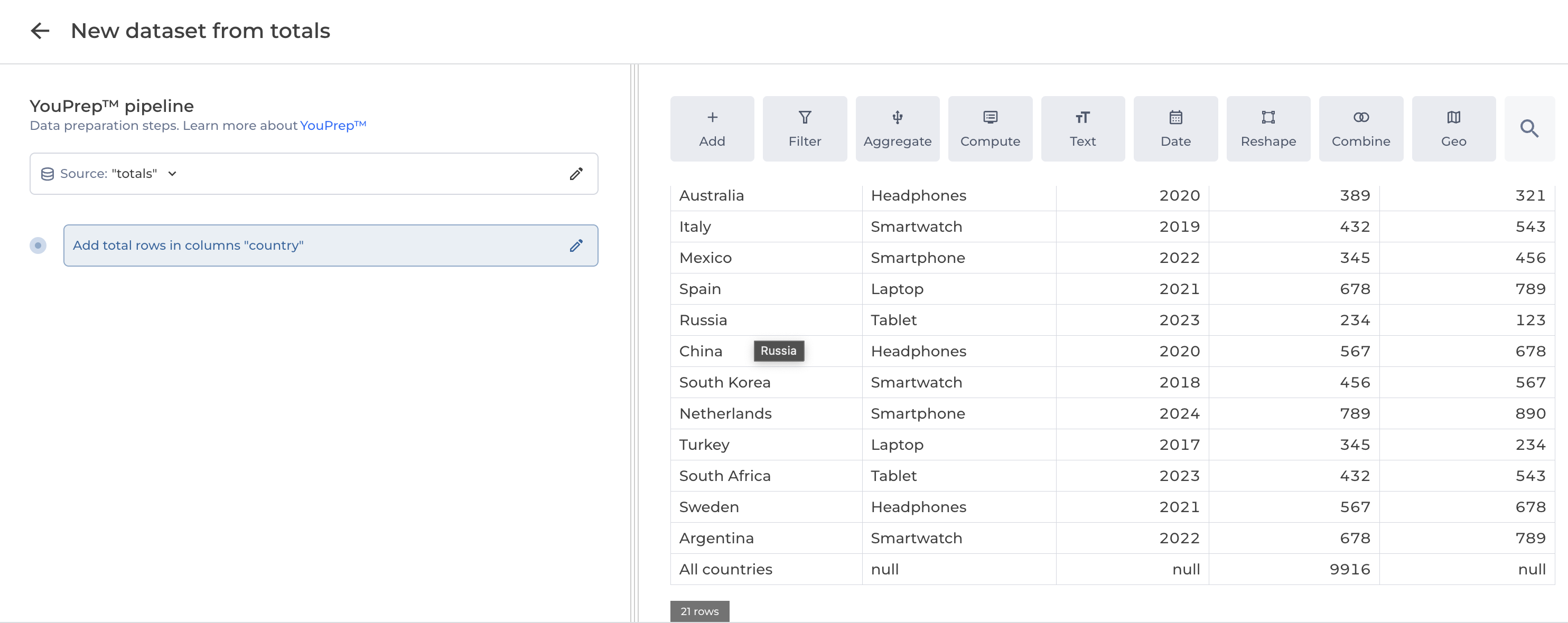Click the search steps magnifier icon
The height and width of the screenshot is (623, 1568).
click(1528, 128)
